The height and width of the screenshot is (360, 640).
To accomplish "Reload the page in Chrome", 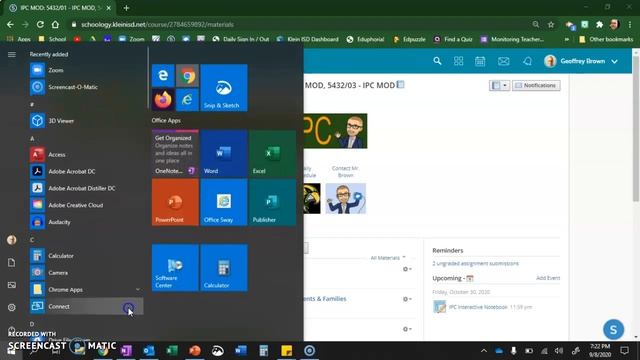I will 40,24.
